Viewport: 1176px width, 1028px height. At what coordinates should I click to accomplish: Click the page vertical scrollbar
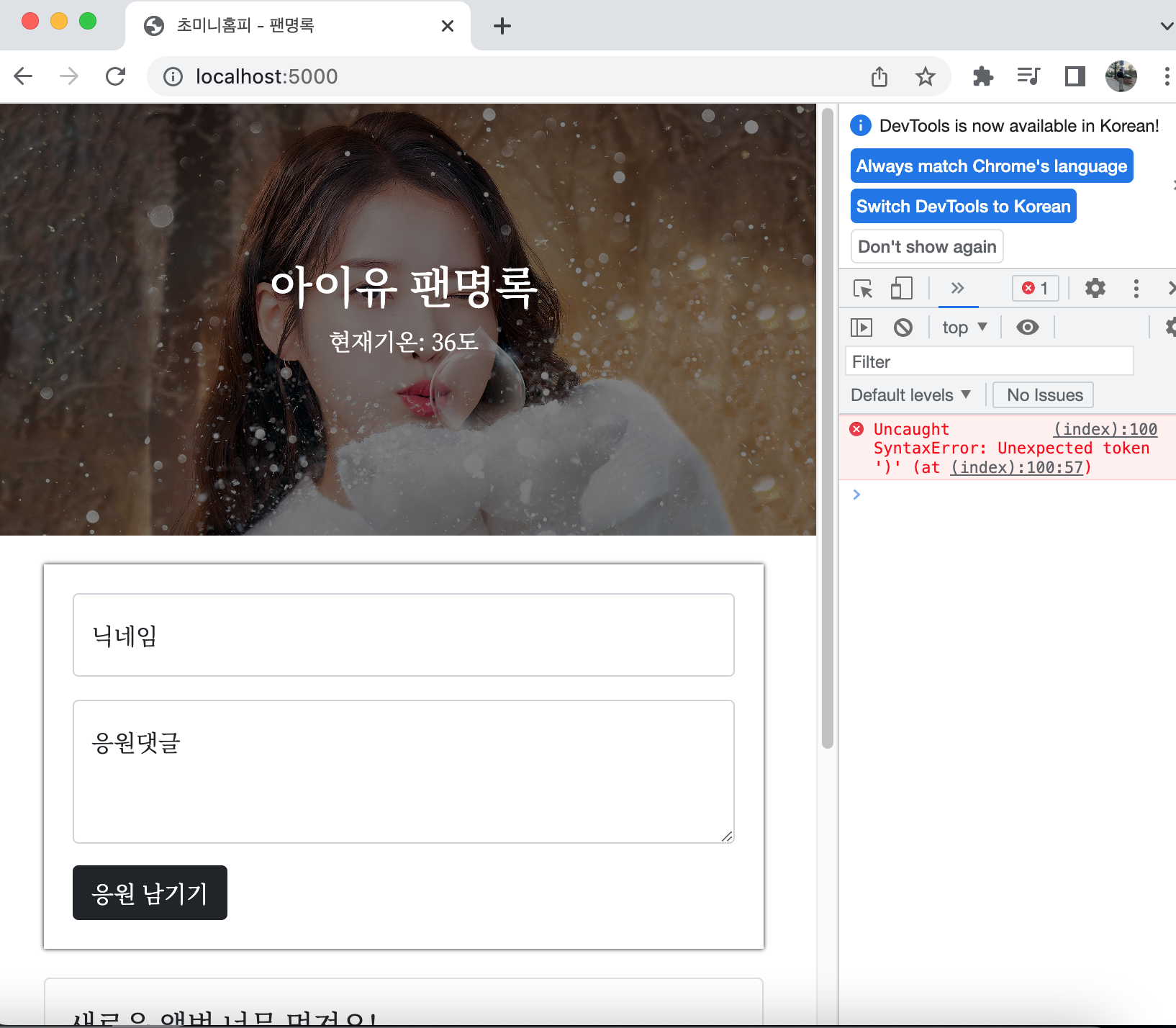click(x=828, y=428)
